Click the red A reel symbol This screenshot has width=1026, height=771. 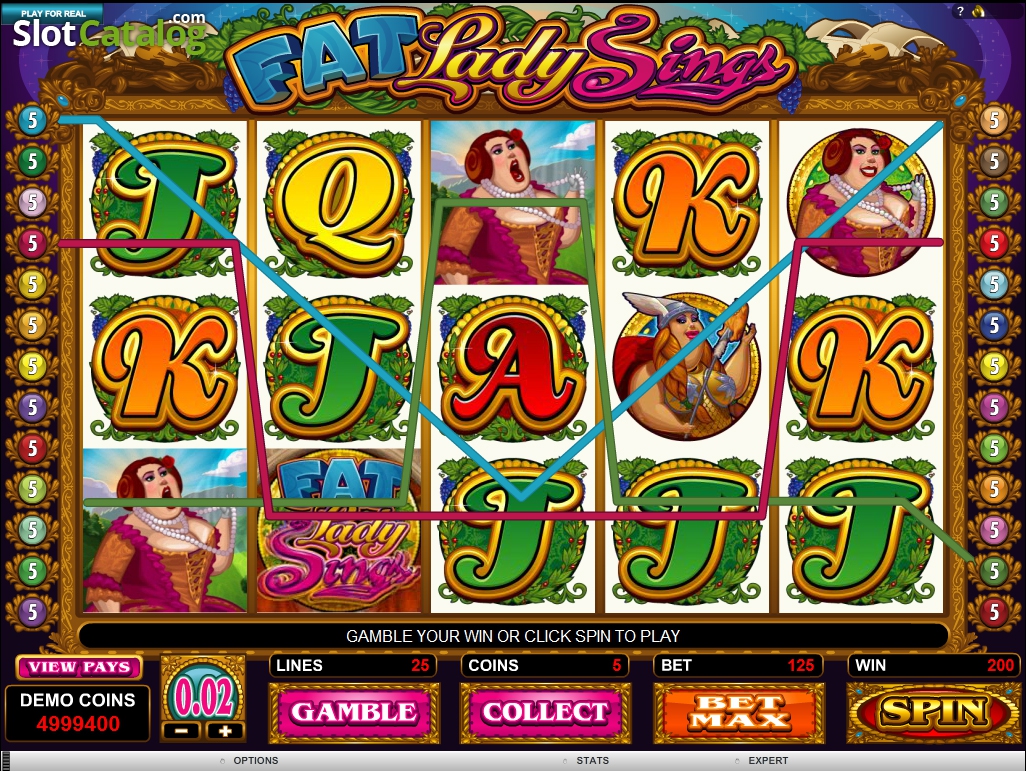coord(512,367)
